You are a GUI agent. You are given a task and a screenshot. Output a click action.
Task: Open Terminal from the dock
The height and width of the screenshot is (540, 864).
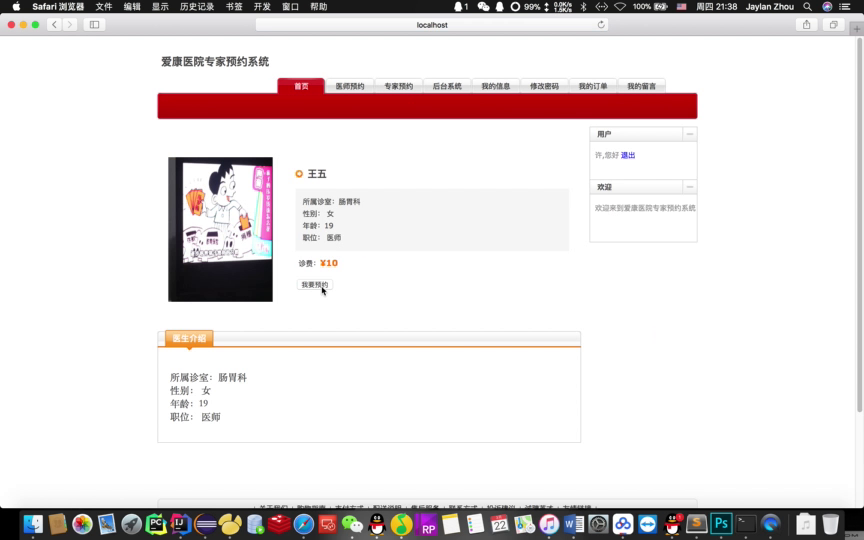pos(746,523)
